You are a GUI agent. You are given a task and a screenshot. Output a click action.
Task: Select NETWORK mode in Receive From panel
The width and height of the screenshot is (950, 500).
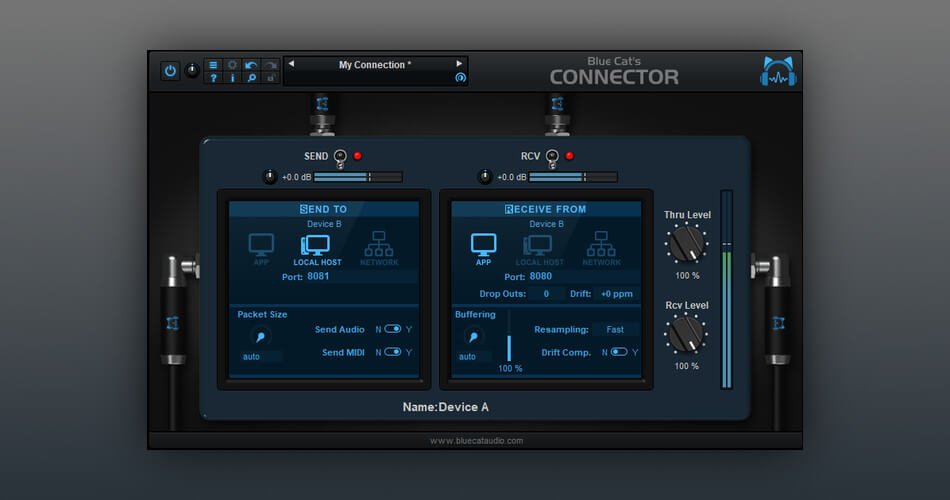602,248
